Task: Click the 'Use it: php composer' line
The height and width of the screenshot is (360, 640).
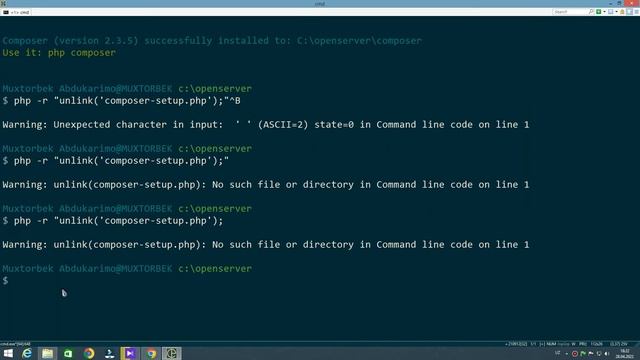Action: click(59, 53)
